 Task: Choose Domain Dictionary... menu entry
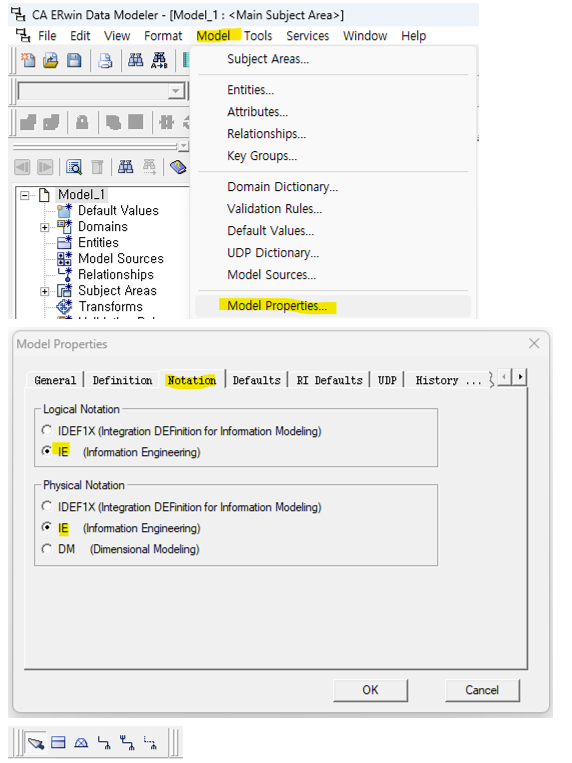tap(282, 187)
